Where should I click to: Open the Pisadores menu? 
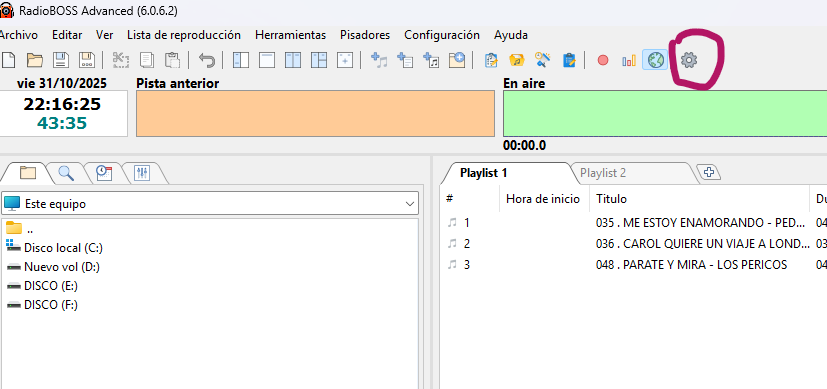(x=365, y=35)
